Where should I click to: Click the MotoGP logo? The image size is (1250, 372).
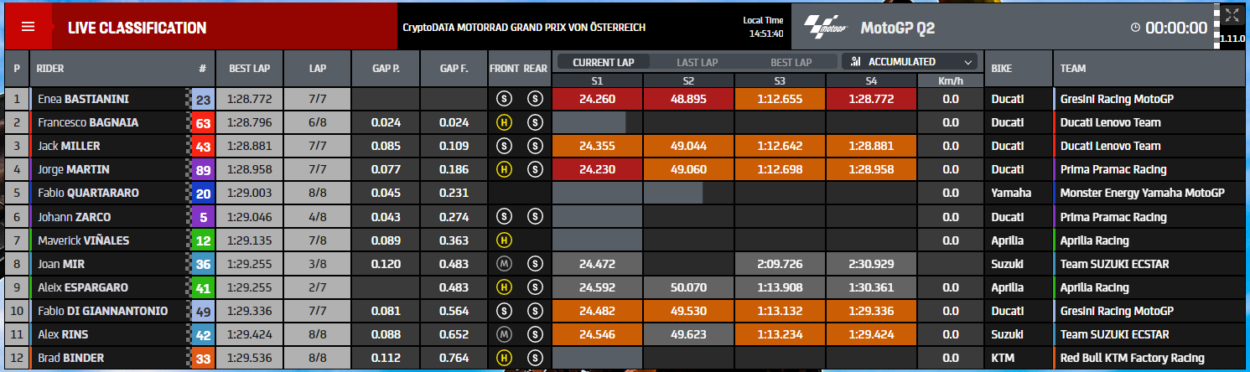[825, 26]
